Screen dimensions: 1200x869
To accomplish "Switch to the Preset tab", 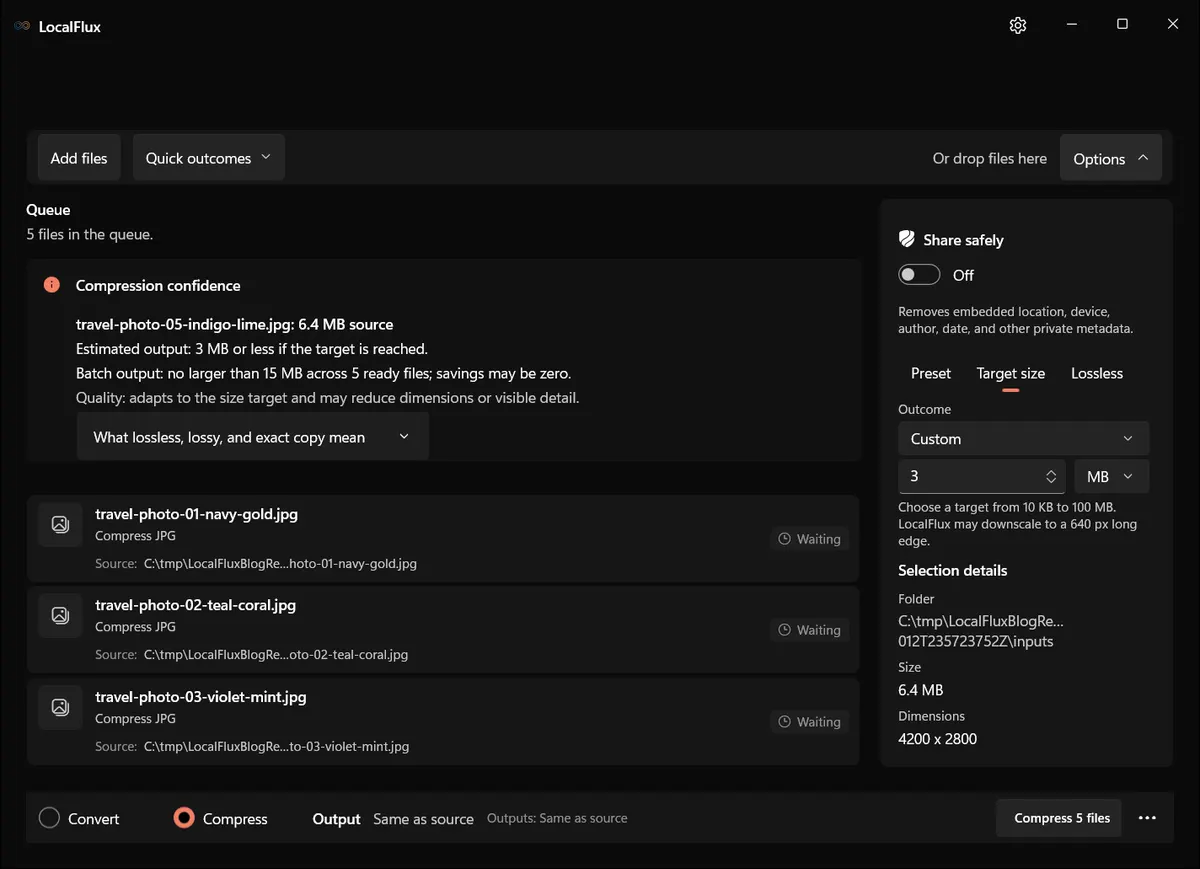I will (x=931, y=373).
